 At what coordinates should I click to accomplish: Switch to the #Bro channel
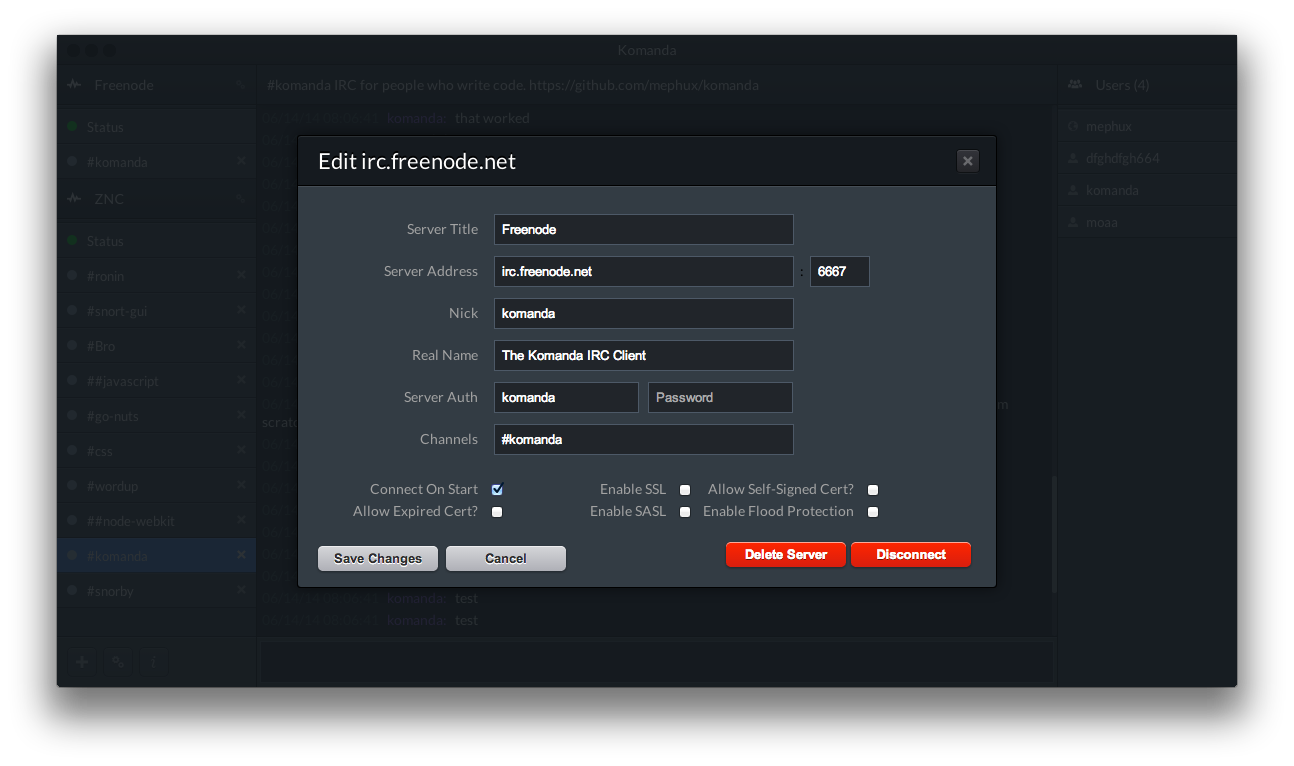coord(157,346)
